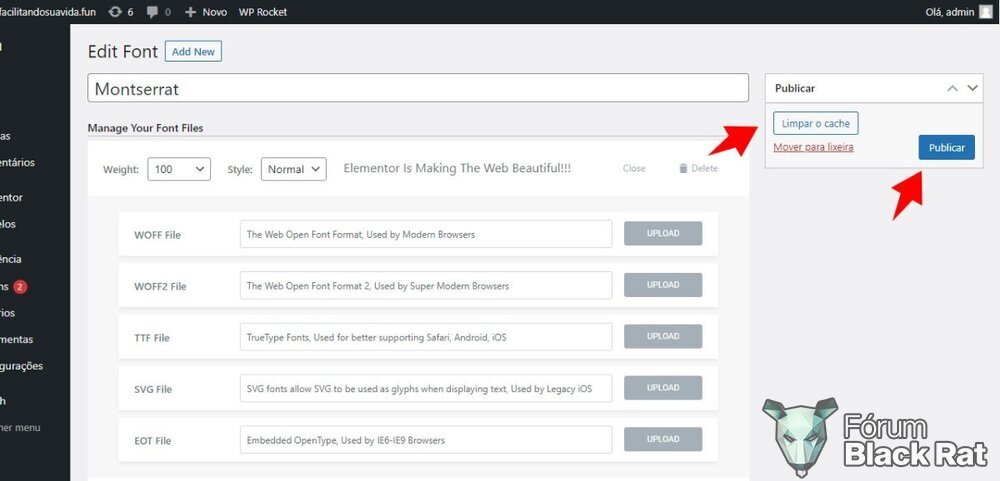
Task: Click Limpar o cache button
Action: tap(816, 124)
